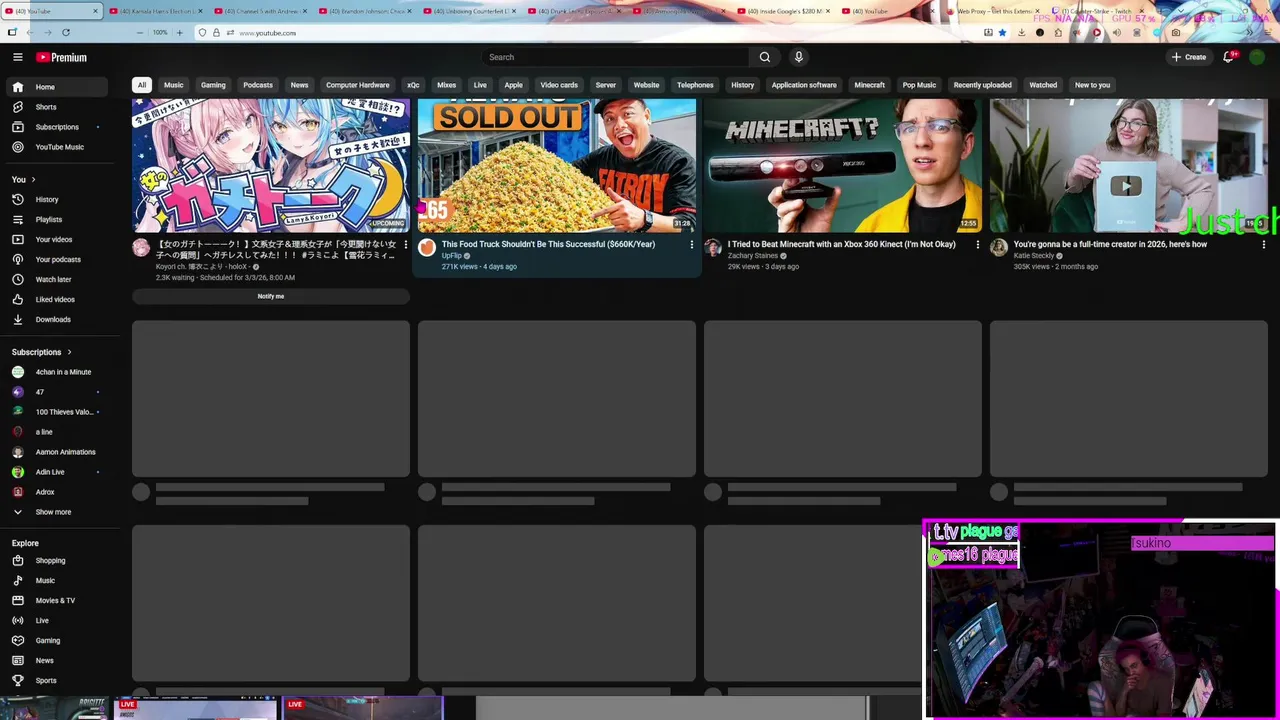Viewport: 1280px width, 720px height.
Task: Select the xQc filter chip
Action: point(413,85)
